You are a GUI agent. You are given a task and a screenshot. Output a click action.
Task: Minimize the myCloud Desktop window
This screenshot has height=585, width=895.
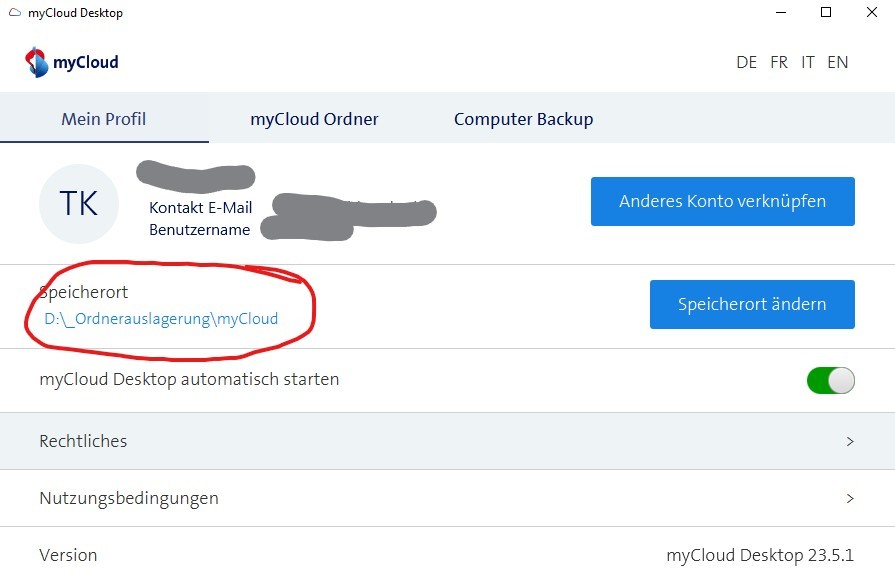[x=780, y=13]
